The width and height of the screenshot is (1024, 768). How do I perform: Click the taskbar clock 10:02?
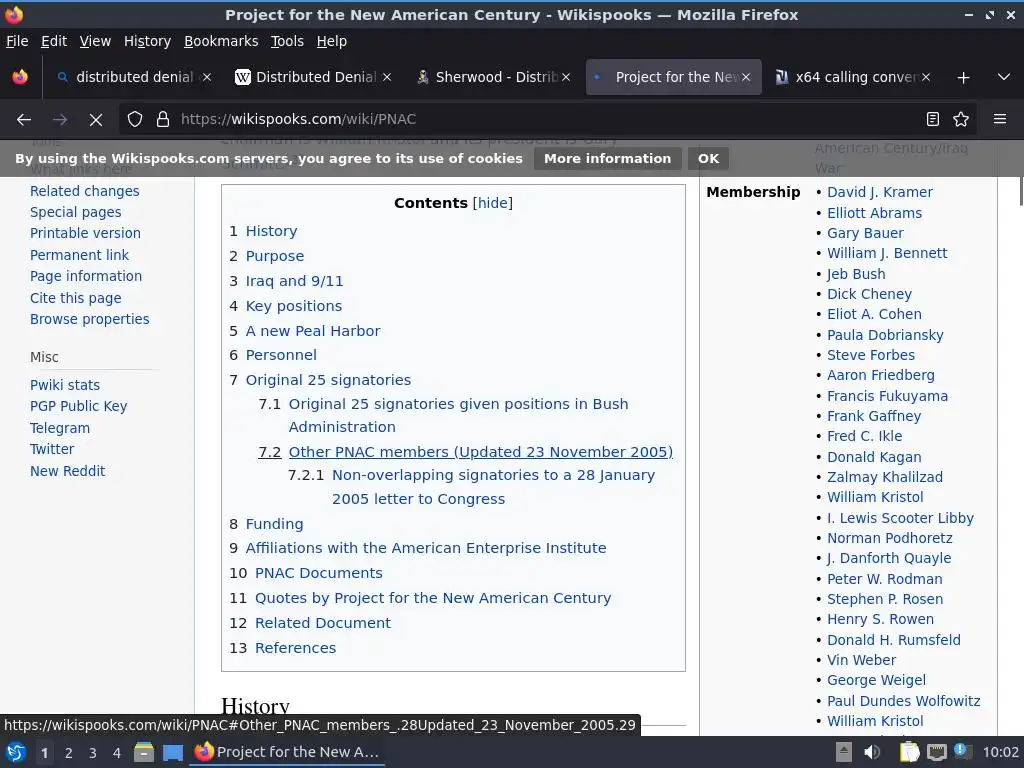(x=1000, y=752)
